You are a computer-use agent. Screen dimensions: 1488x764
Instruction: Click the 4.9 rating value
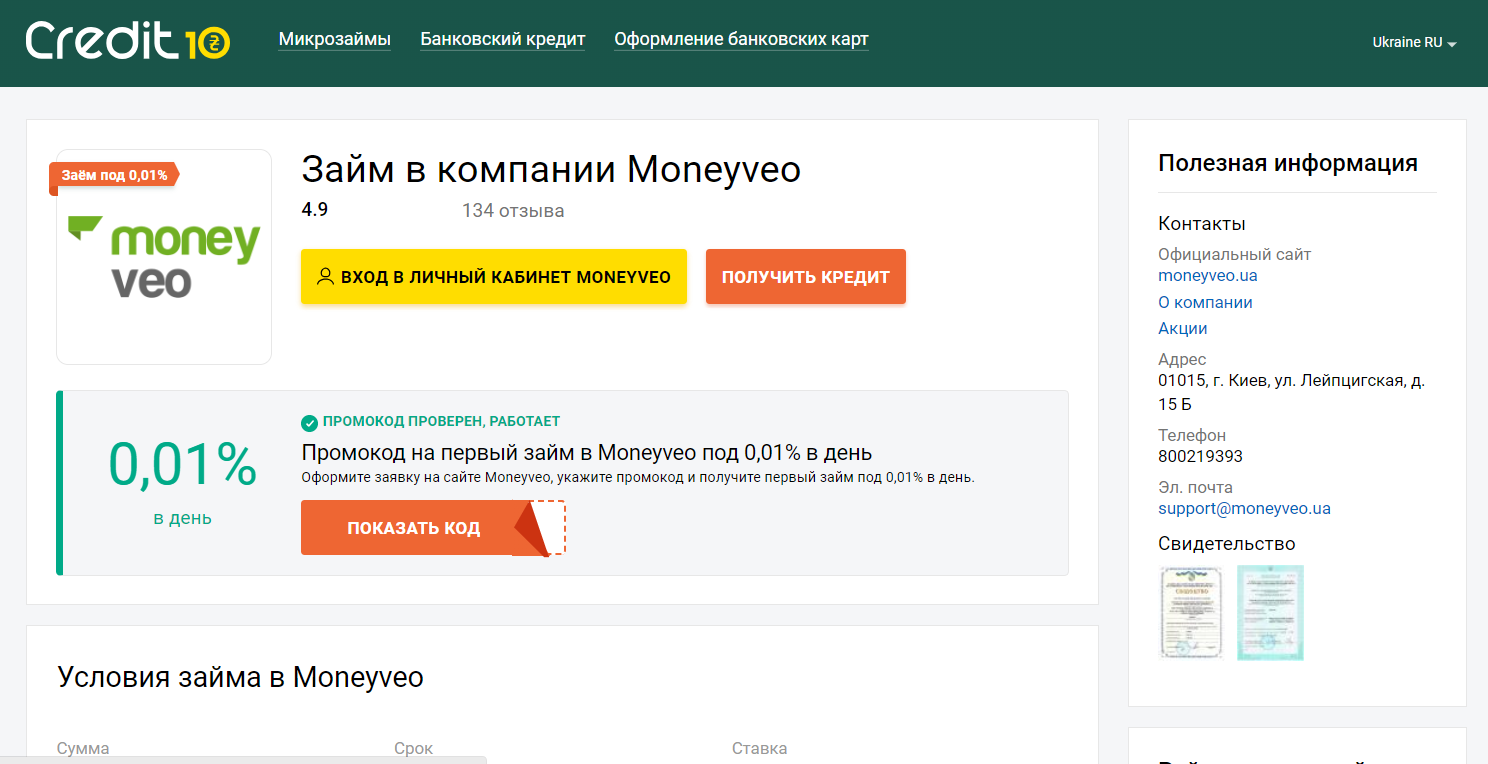coord(314,210)
